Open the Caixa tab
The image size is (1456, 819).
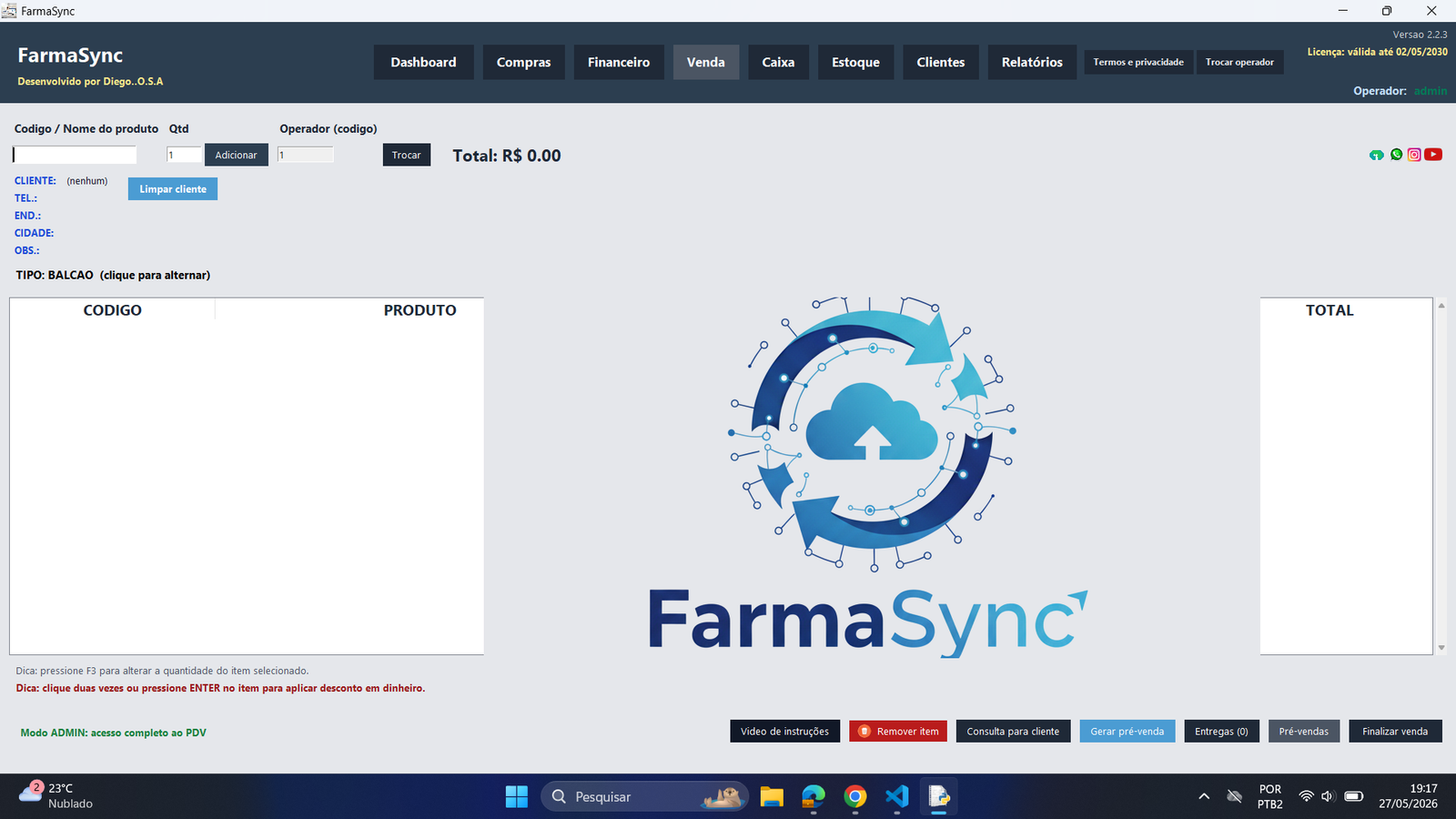point(778,62)
